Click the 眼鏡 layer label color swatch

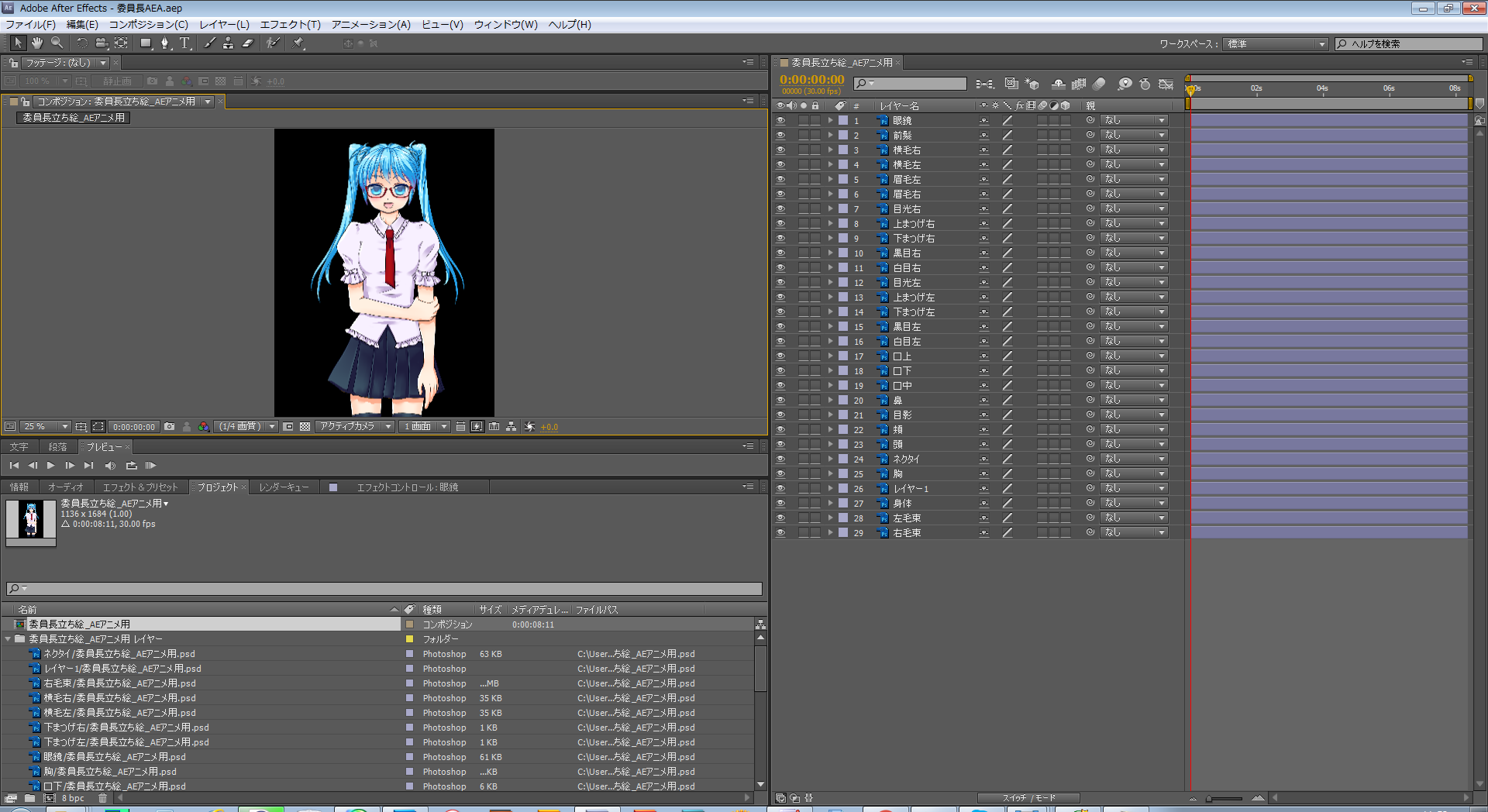(x=843, y=121)
